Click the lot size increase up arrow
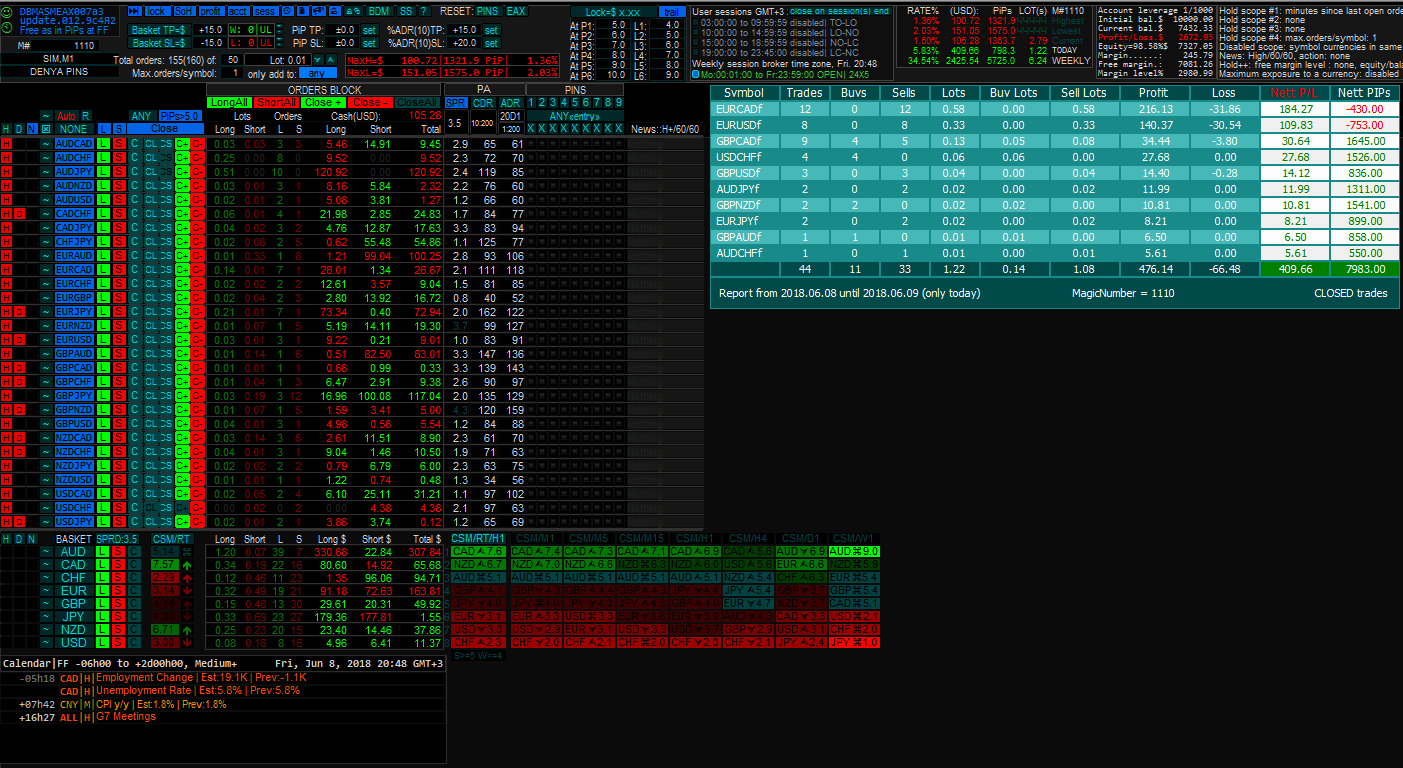The height and width of the screenshot is (768, 1403). [331, 60]
